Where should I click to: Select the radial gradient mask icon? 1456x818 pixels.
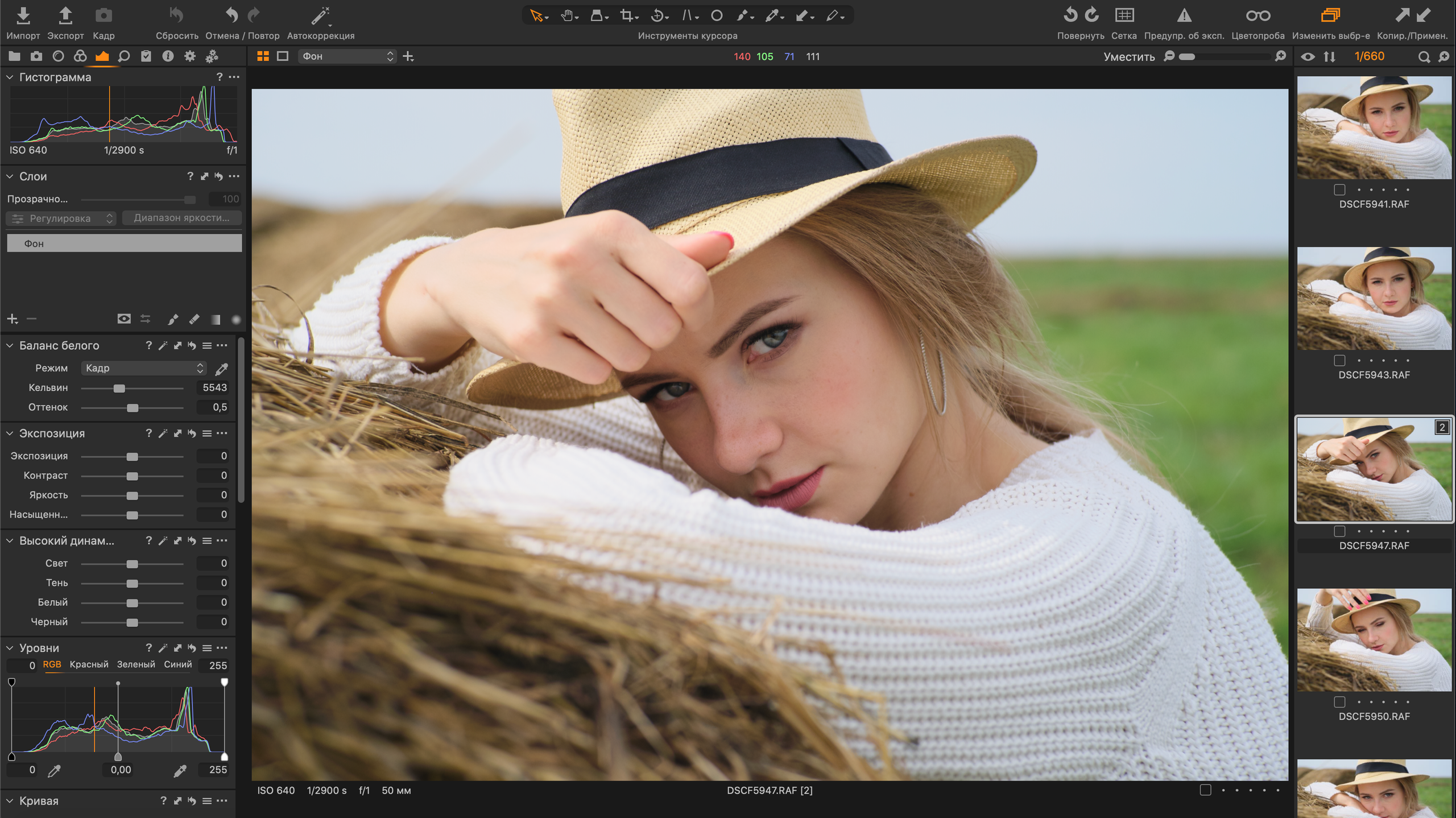click(236, 319)
